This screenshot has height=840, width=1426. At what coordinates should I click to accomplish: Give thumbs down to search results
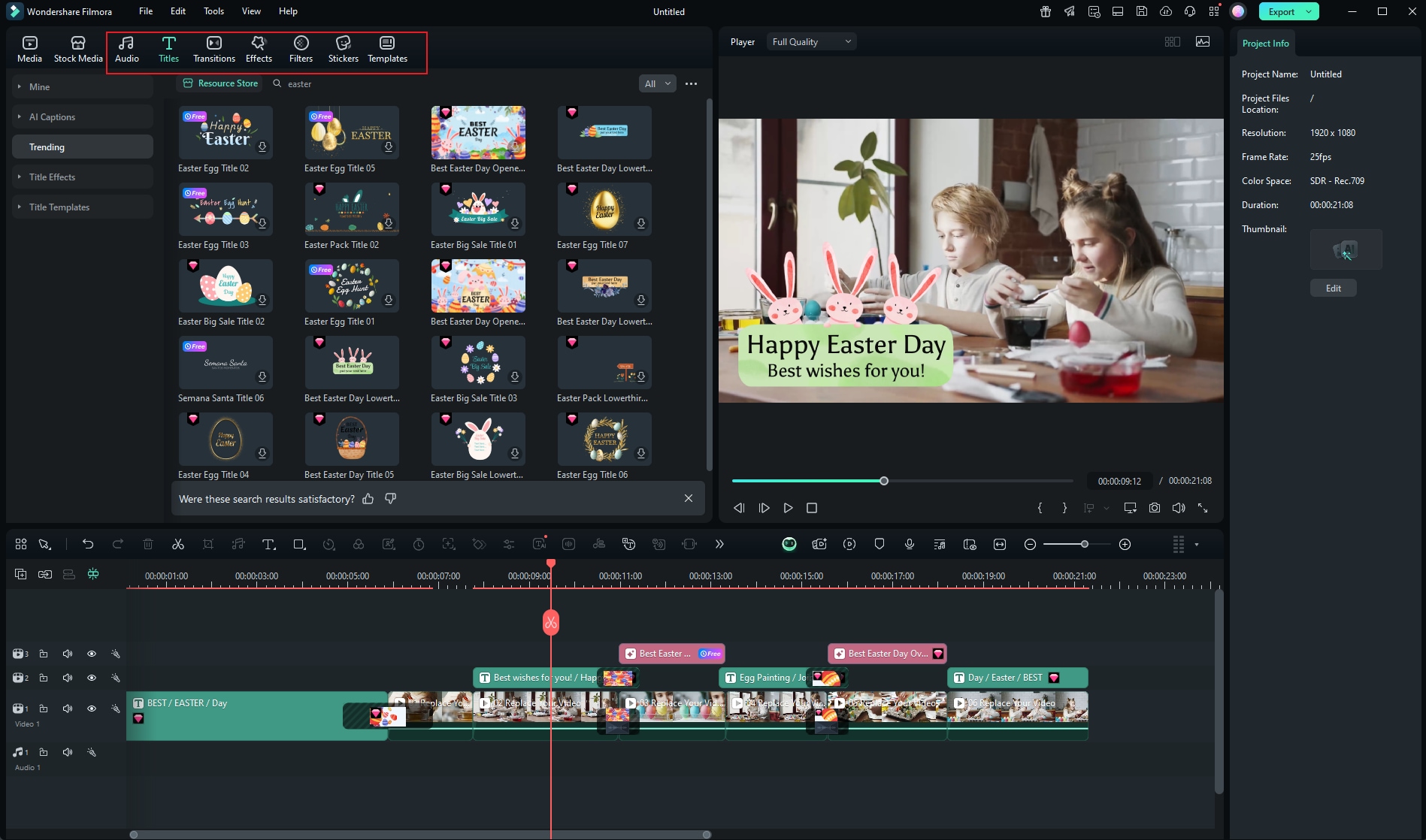390,499
